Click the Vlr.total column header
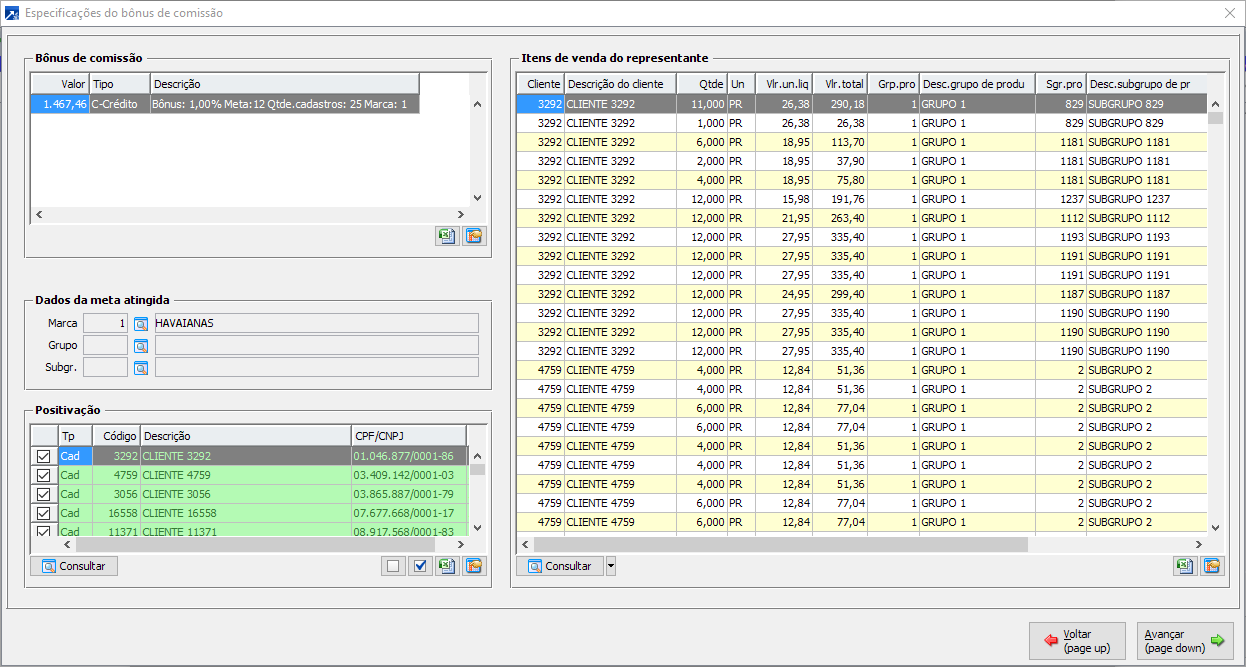Image resolution: width=1250 pixels, height=669 pixels. [x=838, y=84]
